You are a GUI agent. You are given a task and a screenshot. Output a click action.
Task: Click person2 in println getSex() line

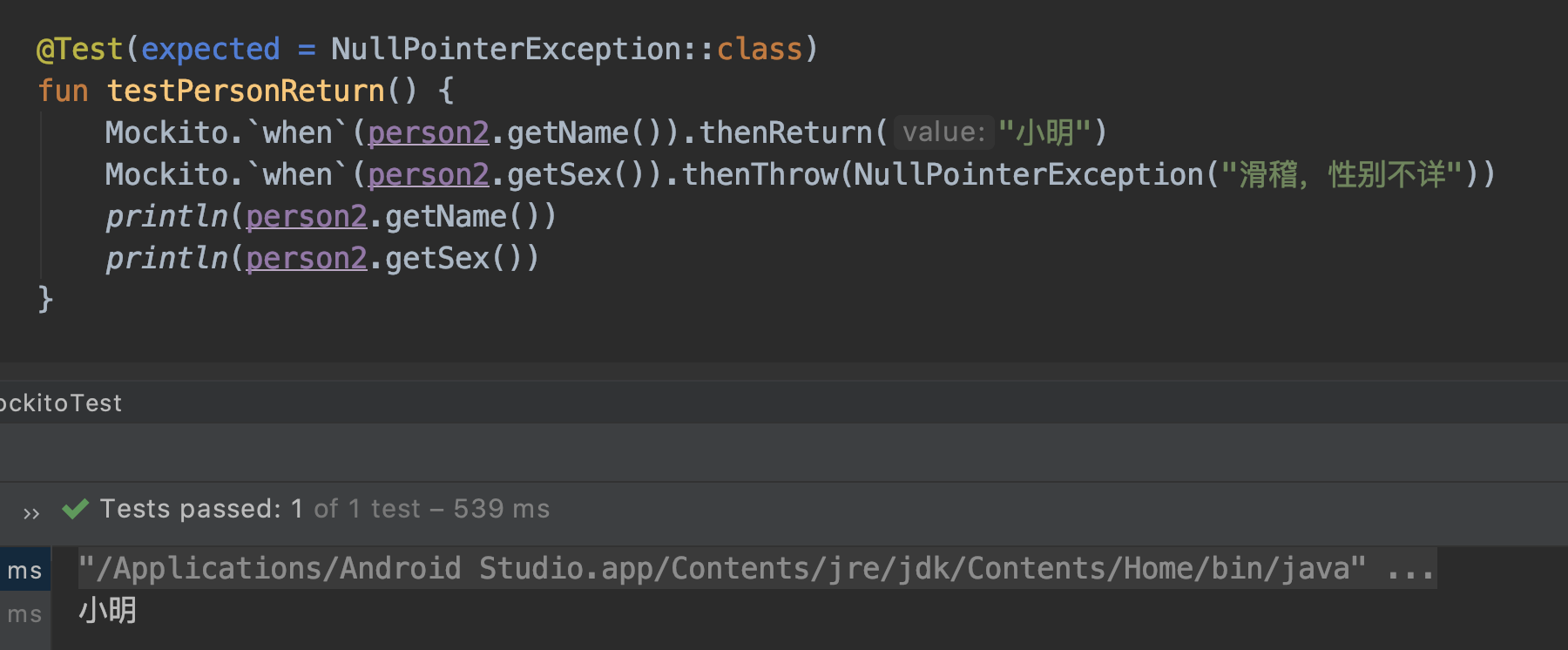pyautogui.click(x=307, y=259)
